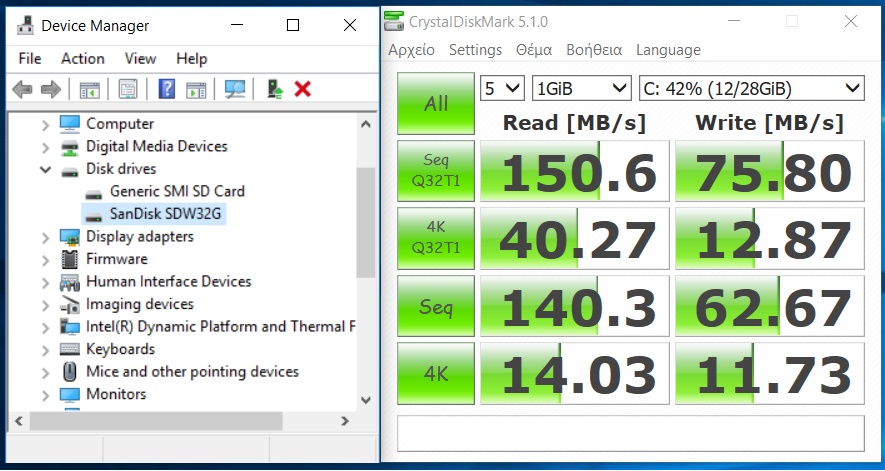The width and height of the screenshot is (885, 471).
Task: Click the Computer category icon
Action: (69, 124)
